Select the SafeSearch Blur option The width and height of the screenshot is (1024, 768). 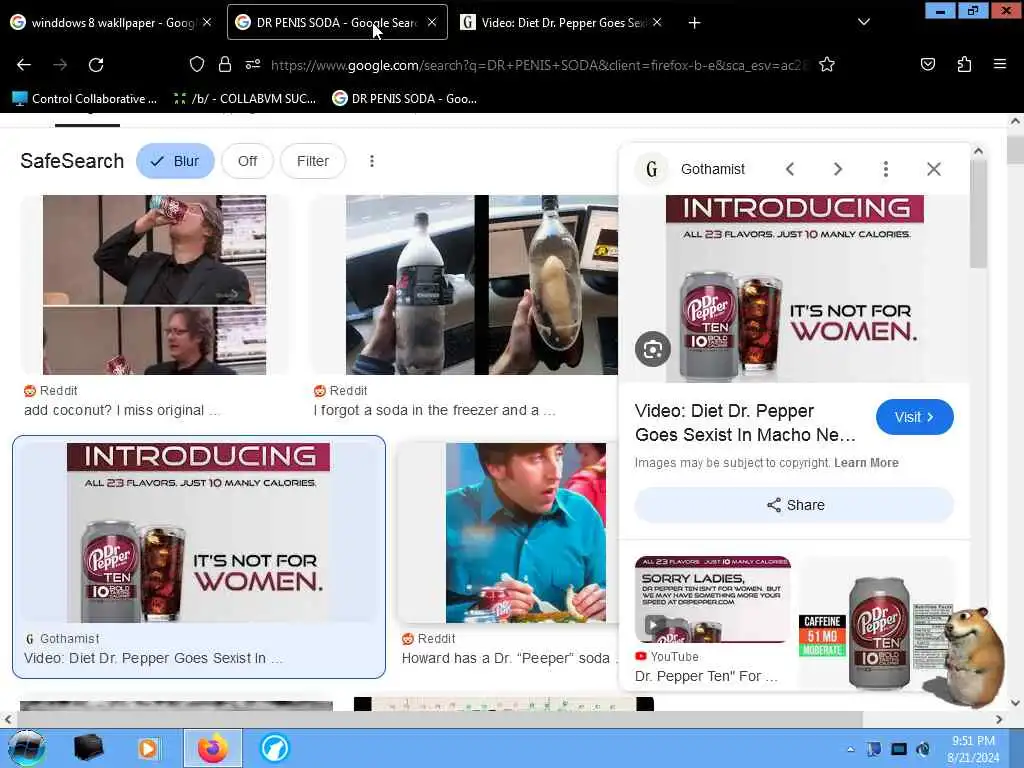tap(175, 161)
